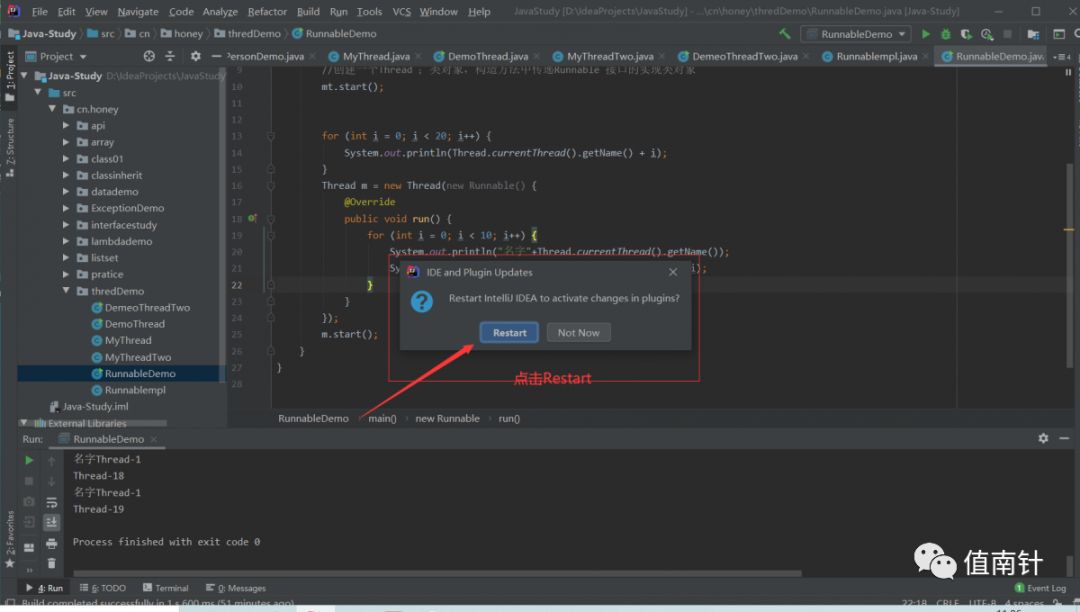Close the RunnableDemo run tab
Image resolution: width=1080 pixels, height=612 pixels.
point(154,439)
